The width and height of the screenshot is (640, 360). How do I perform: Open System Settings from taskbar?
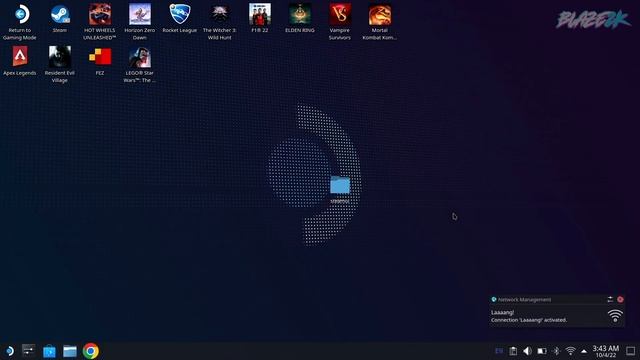[29, 351]
